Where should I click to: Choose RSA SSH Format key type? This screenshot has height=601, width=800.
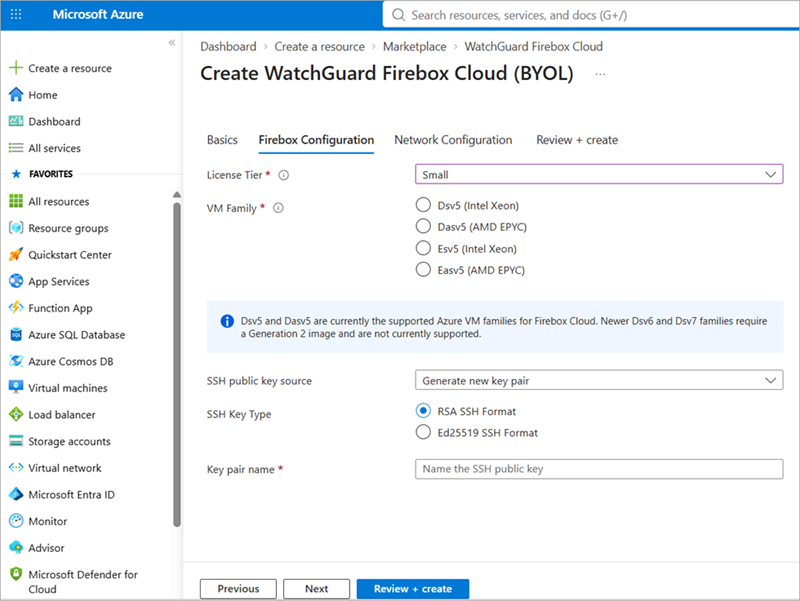coord(423,410)
